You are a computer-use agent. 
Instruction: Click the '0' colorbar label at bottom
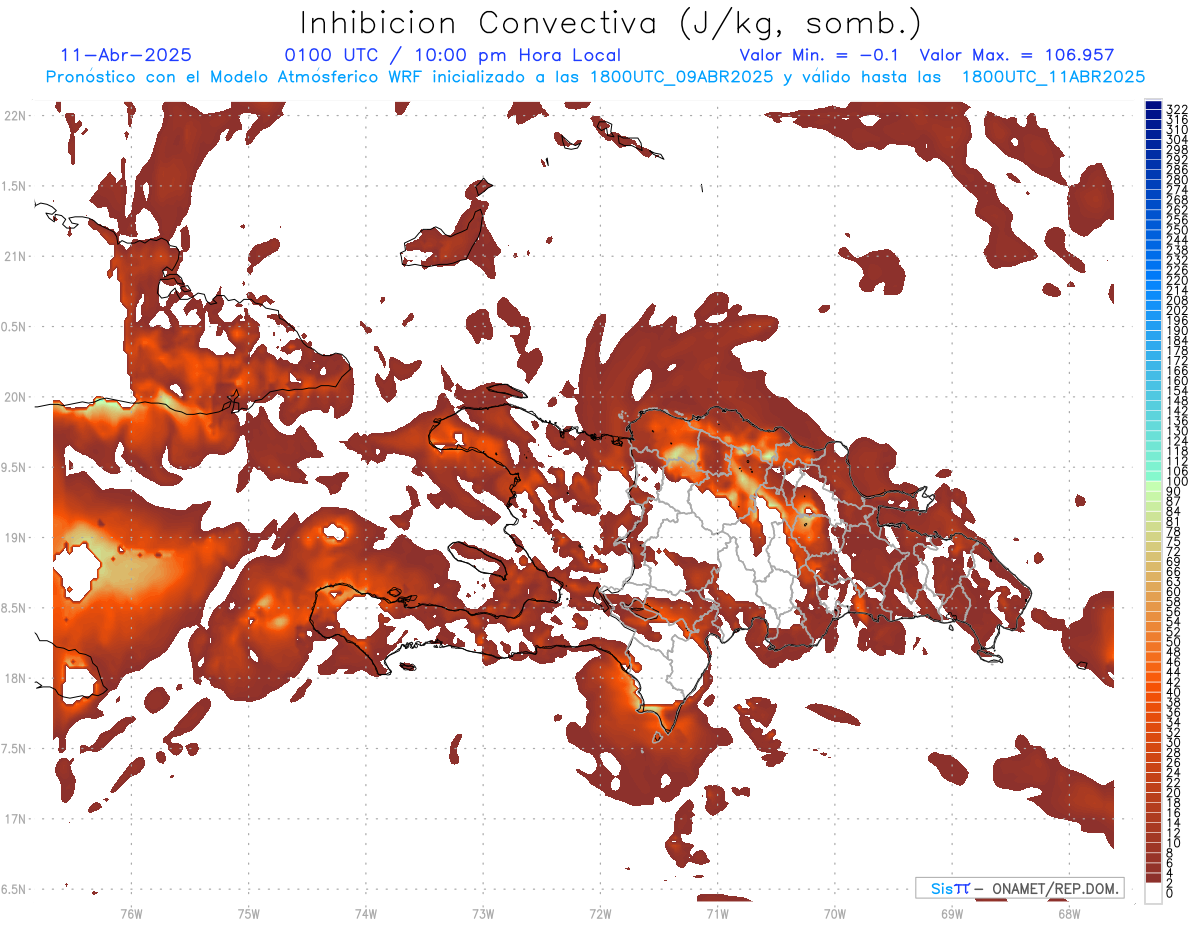point(1170,893)
